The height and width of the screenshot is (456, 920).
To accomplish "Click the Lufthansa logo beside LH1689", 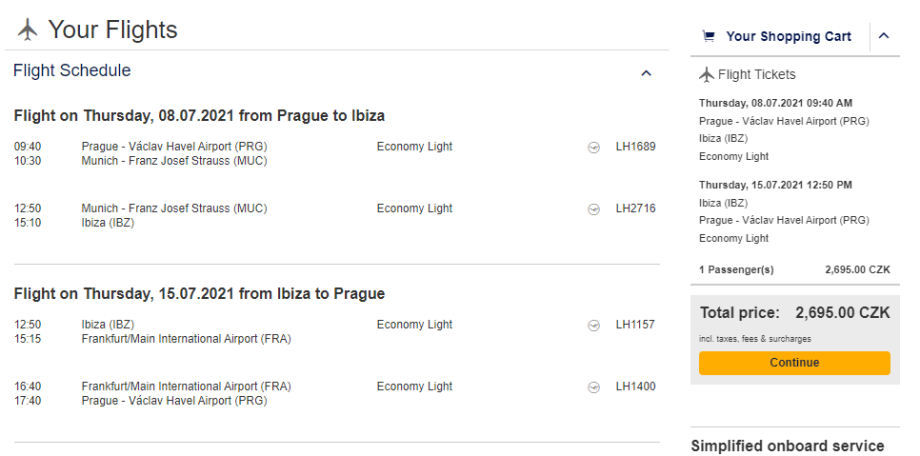I will (x=593, y=147).
